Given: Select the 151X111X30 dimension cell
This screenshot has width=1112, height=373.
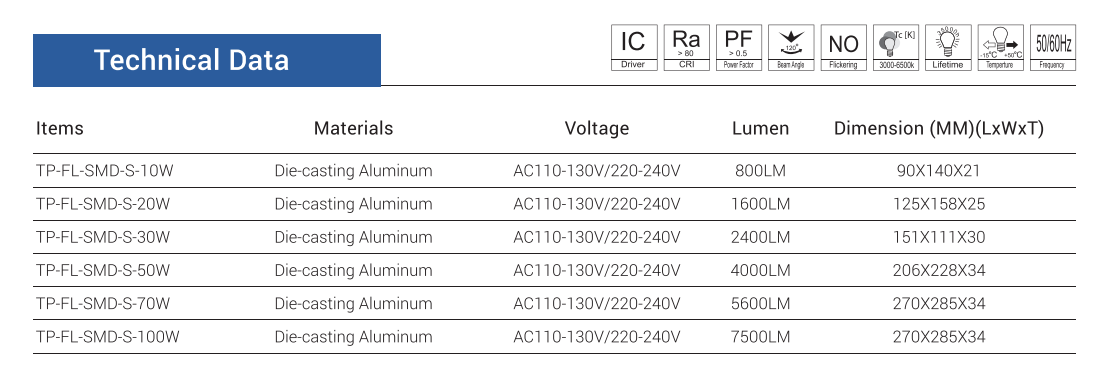Looking at the screenshot, I should [939, 238].
